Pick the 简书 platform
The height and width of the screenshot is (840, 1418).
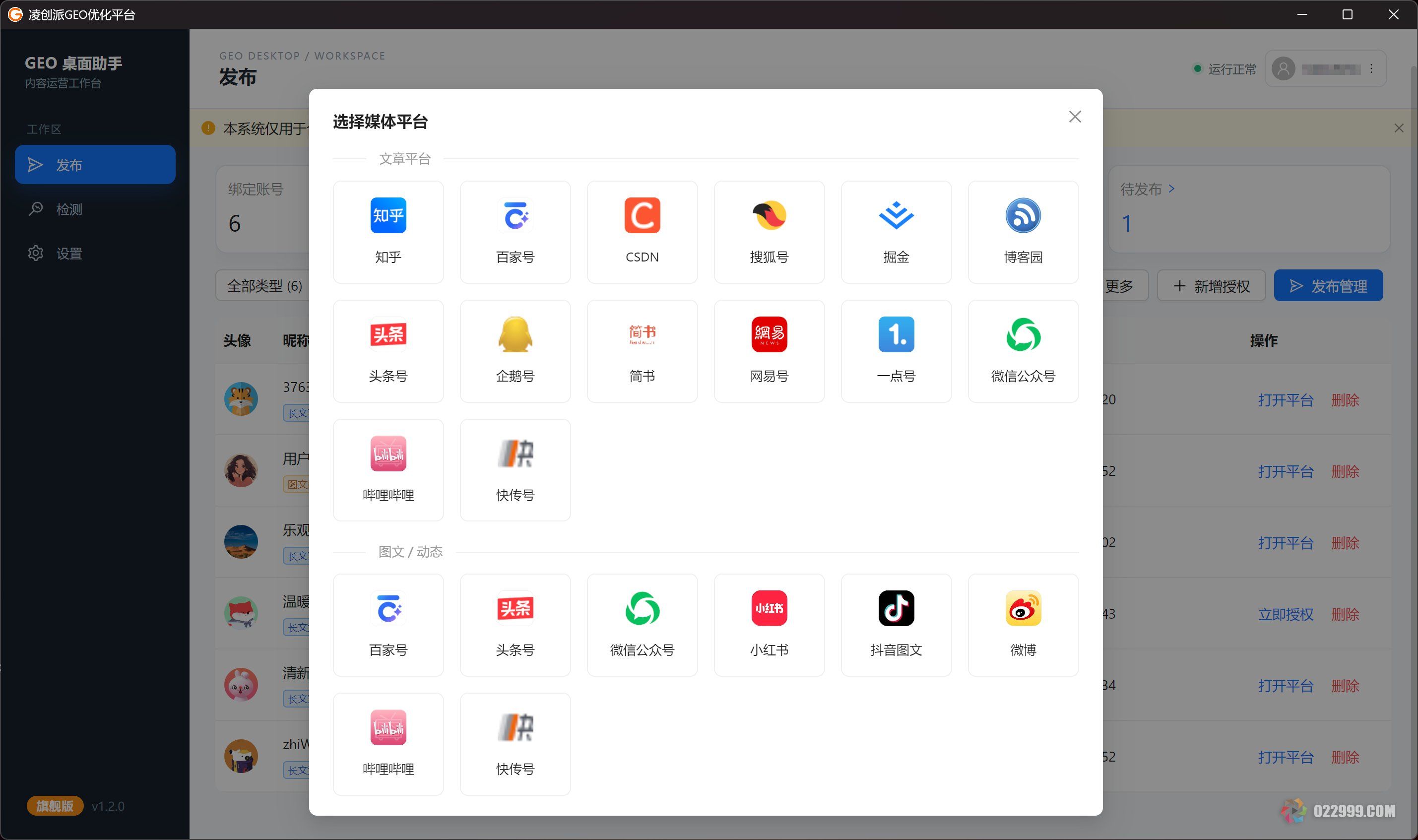(642, 351)
